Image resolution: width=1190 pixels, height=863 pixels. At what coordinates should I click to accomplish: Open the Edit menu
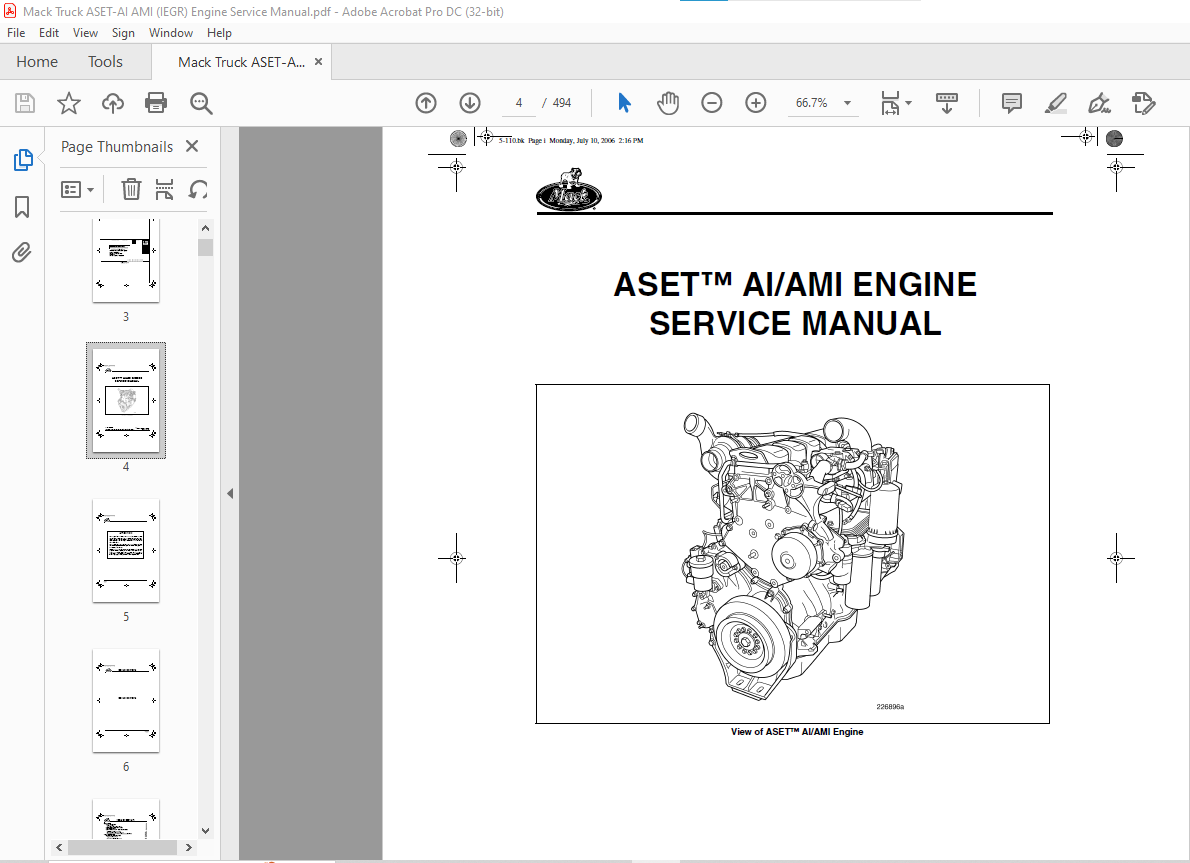coord(49,33)
